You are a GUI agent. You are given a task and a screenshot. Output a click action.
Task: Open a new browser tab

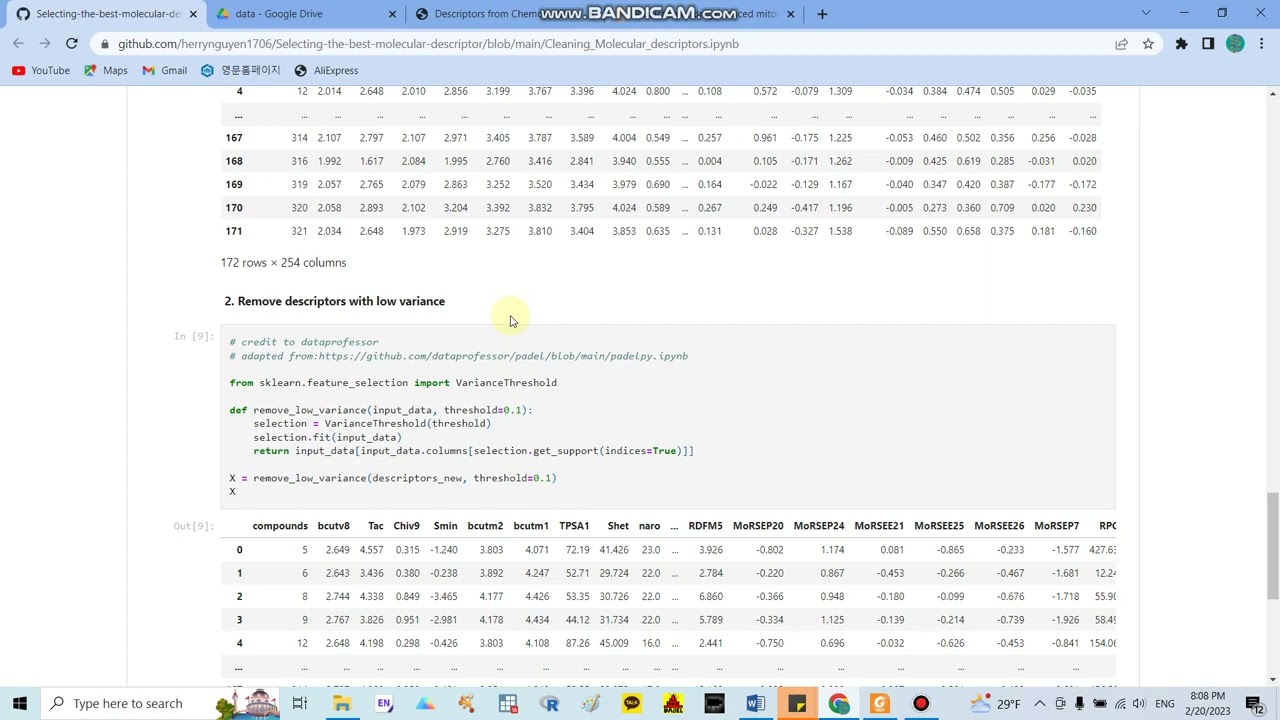822,14
